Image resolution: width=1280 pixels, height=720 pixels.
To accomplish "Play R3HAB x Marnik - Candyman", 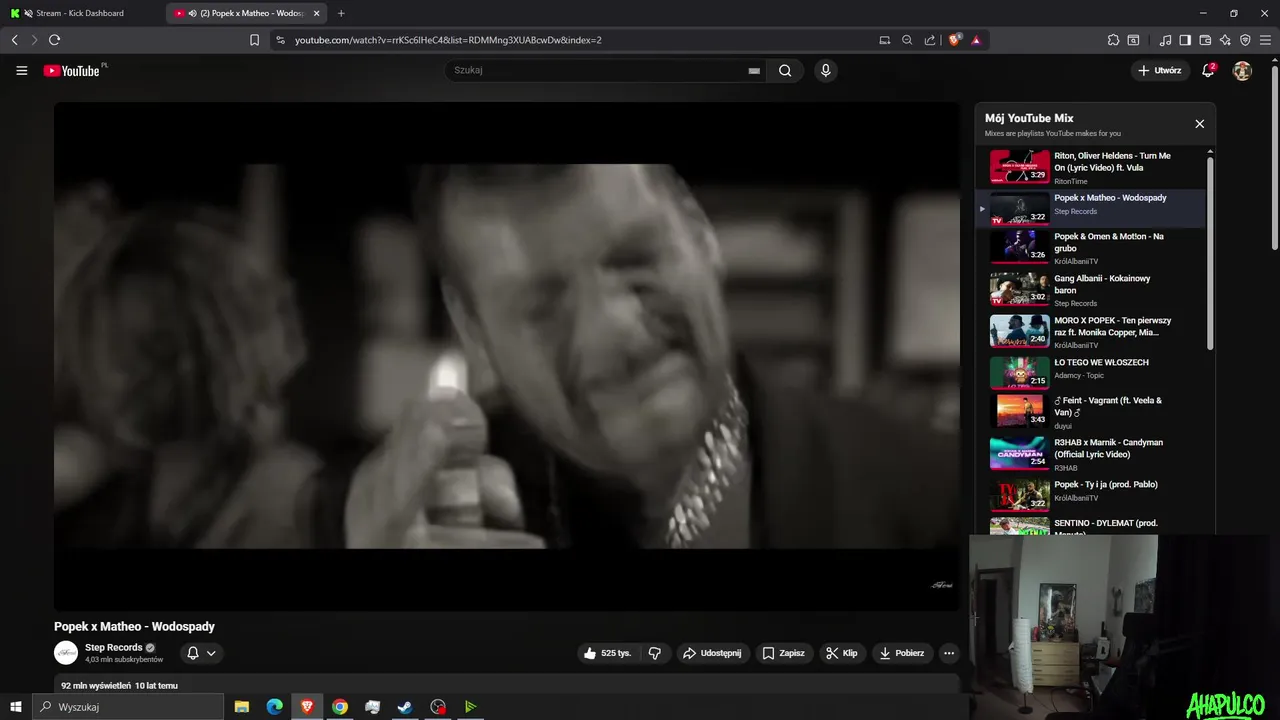I will [x=1090, y=454].
